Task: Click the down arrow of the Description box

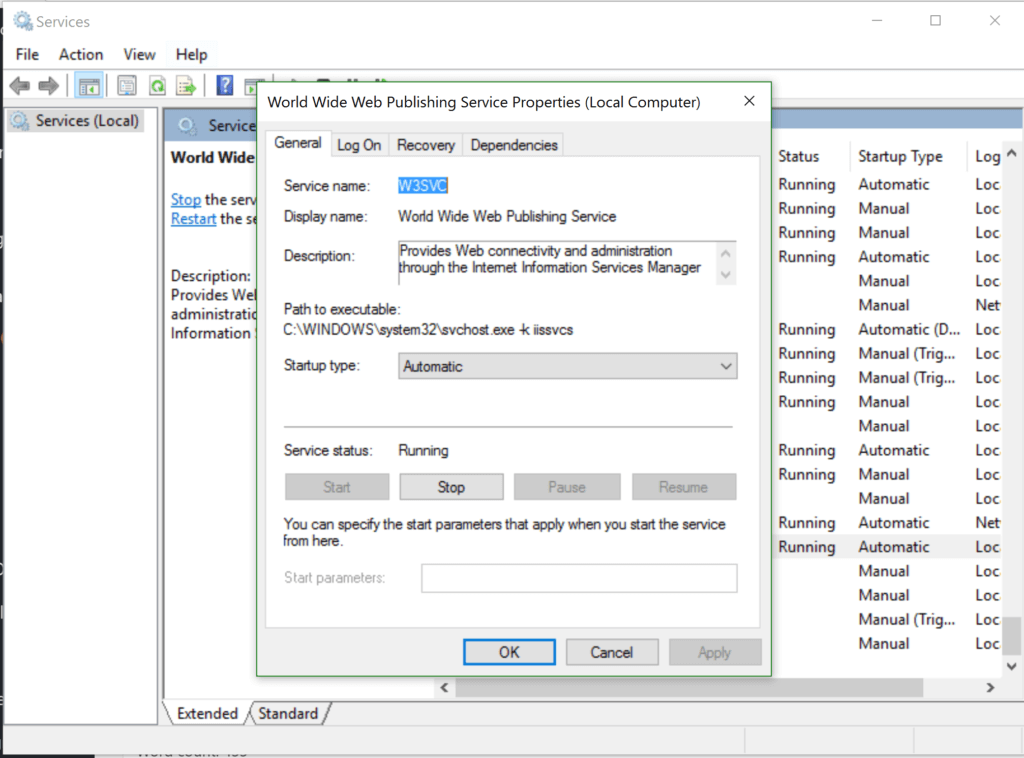Action: [x=726, y=275]
